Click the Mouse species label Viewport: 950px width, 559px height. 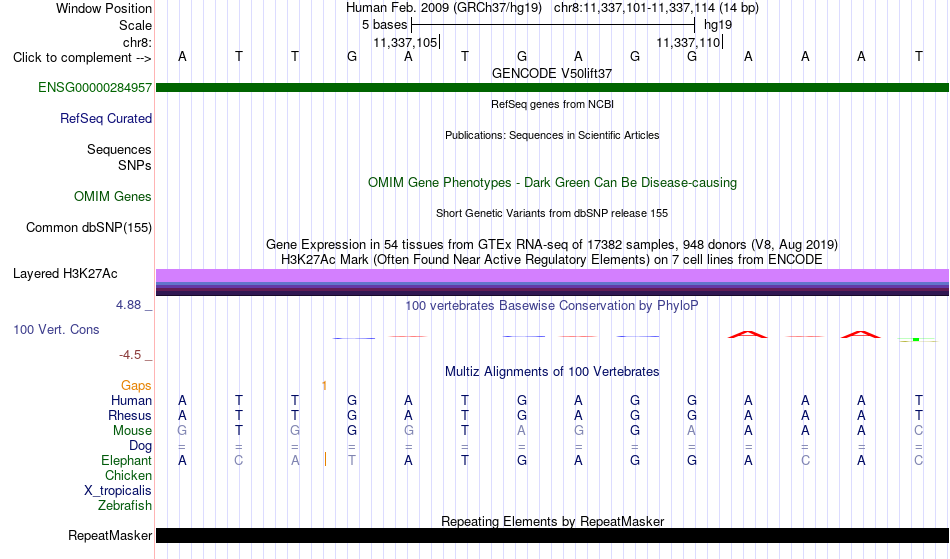132,431
